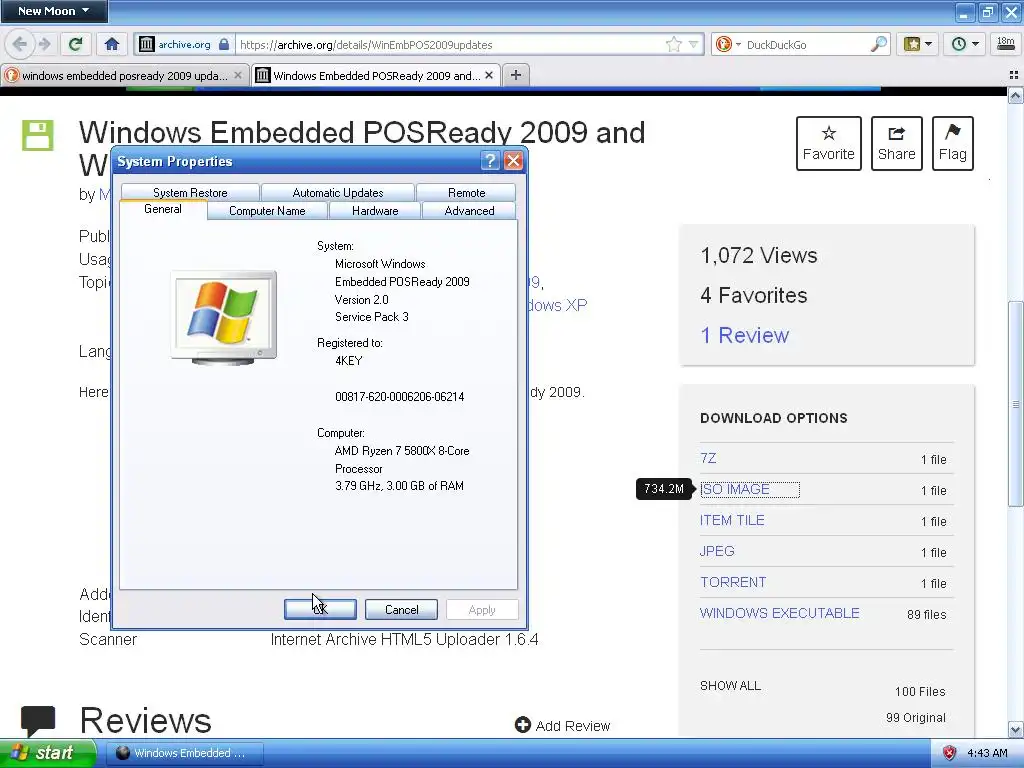Go forward with the forward arrow
Image resolution: width=1024 pixels, height=768 pixels.
(44, 44)
